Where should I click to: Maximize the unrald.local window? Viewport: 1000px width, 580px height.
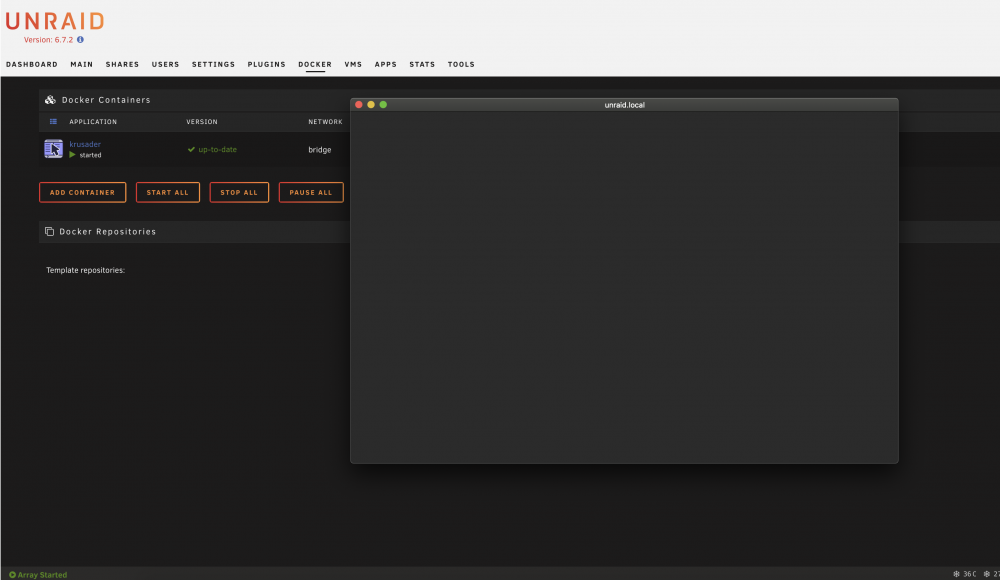point(383,105)
